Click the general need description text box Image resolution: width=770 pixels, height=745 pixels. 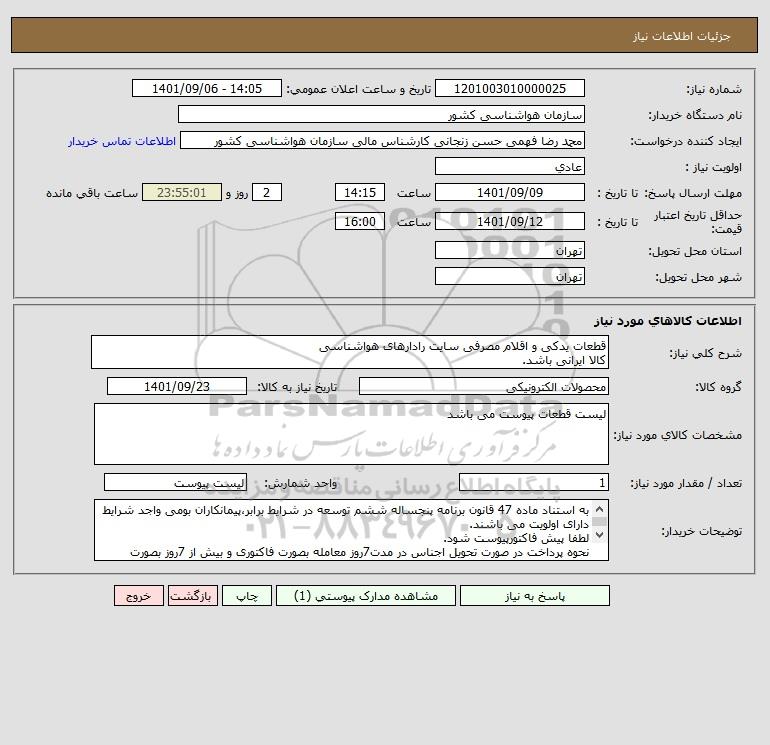(x=350, y=352)
